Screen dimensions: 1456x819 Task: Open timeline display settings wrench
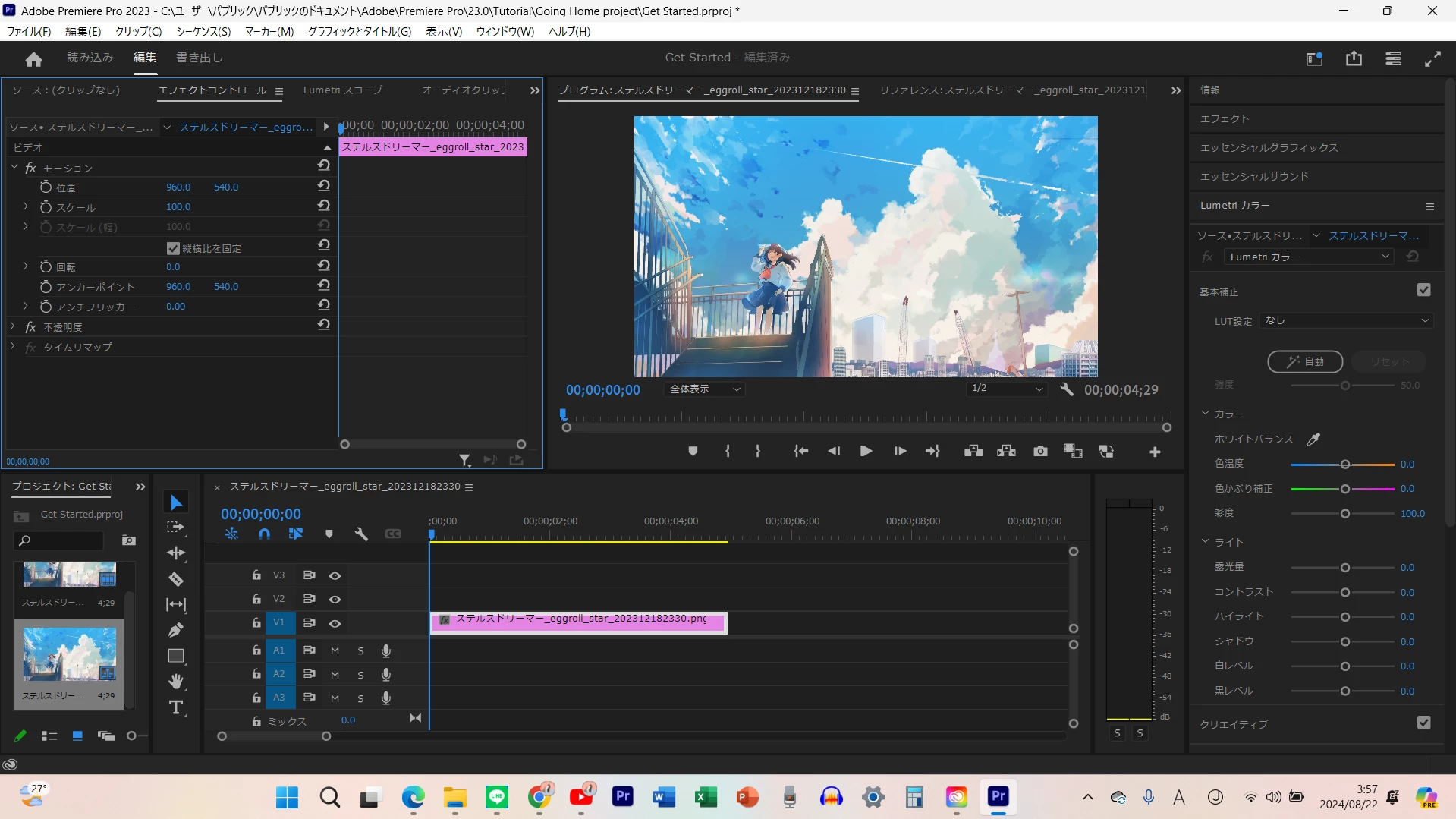tap(361, 534)
